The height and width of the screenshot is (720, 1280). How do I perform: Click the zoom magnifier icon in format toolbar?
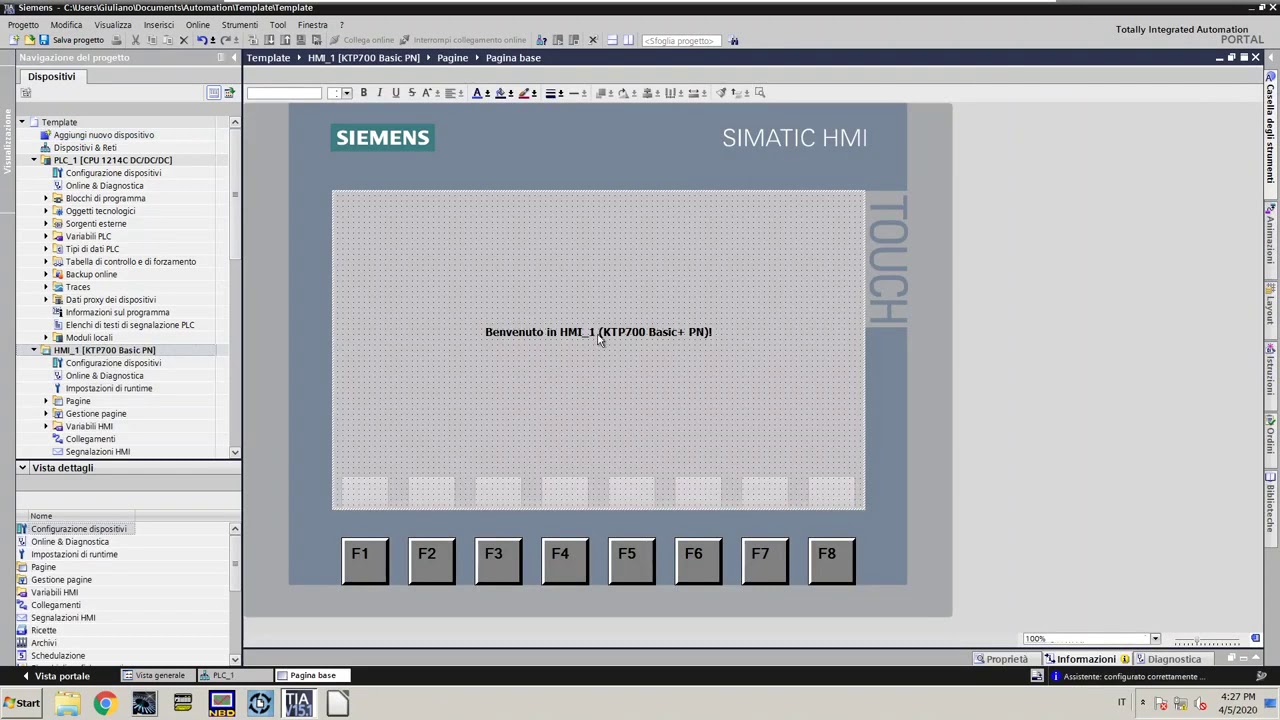760,93
